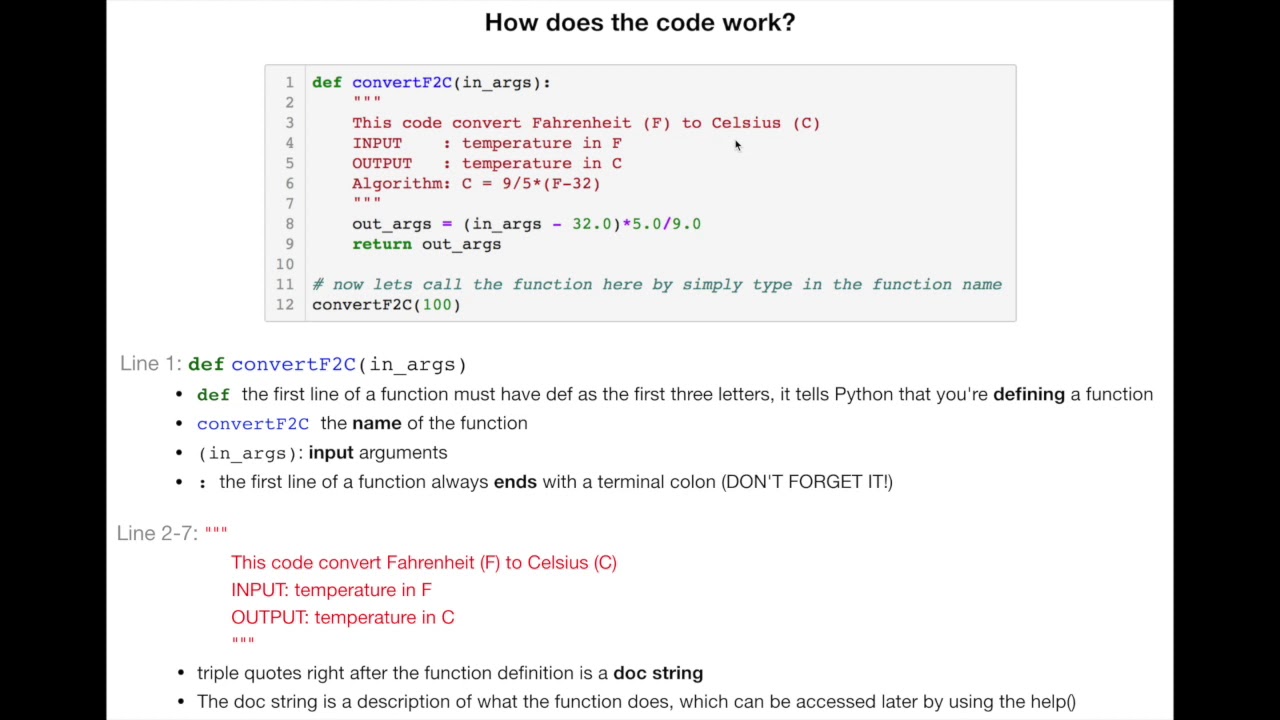Click the Algorithm docstring line in the code

coord(476,184)
